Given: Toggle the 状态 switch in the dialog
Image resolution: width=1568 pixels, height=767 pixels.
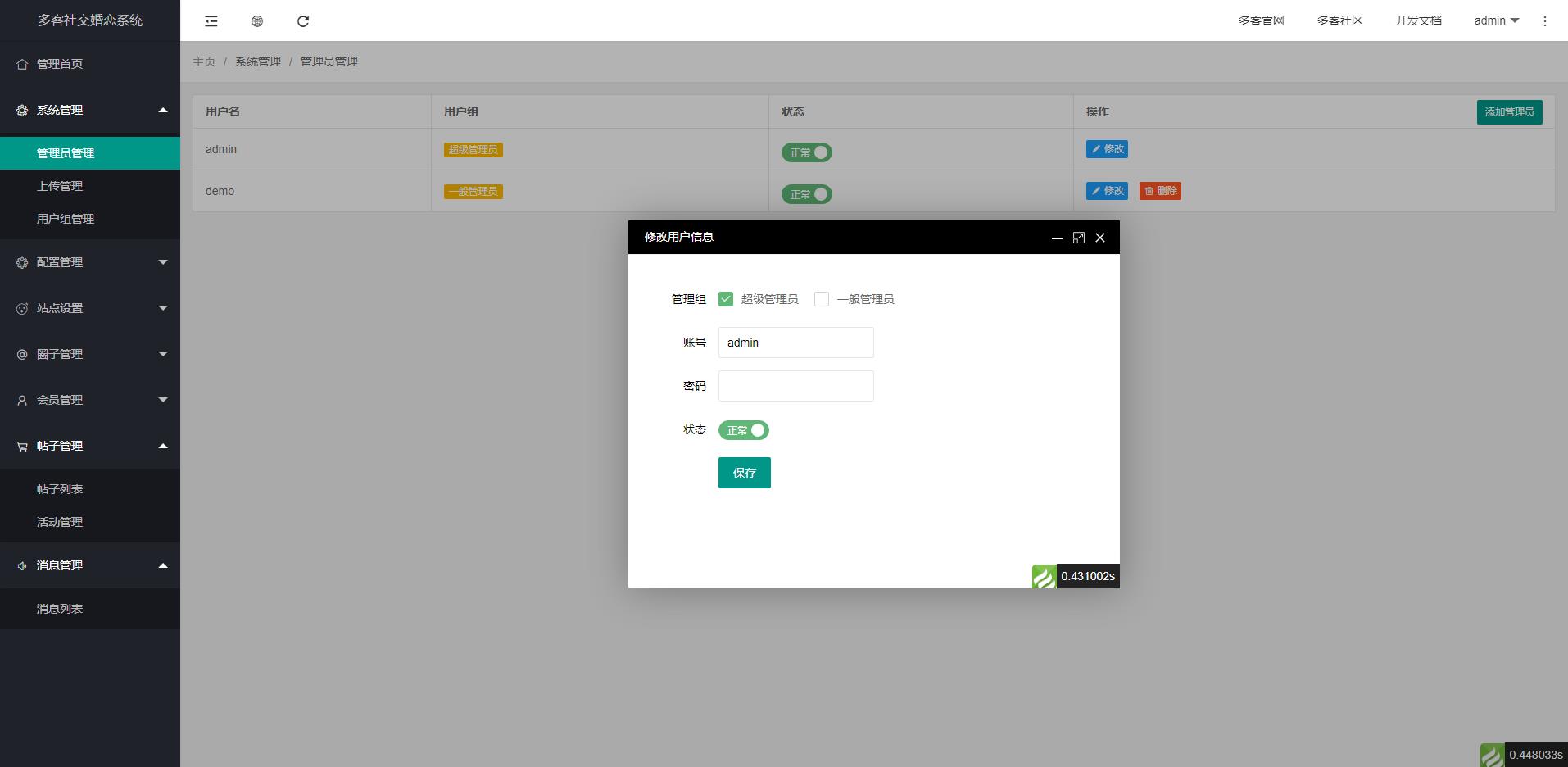Looking at the screenshot, I should coord(743,430).
